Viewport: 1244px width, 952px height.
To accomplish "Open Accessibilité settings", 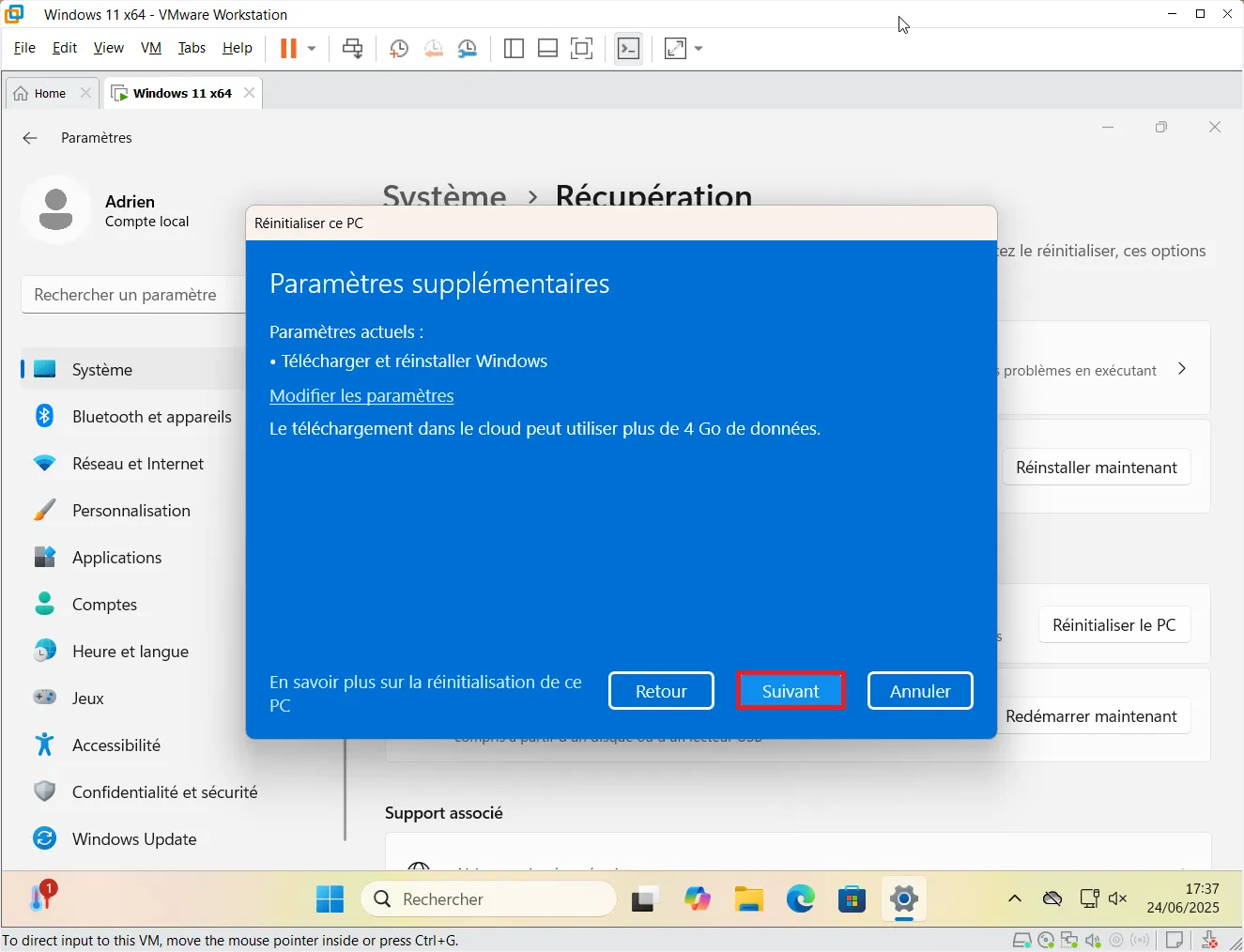I will tap(132, 745).
